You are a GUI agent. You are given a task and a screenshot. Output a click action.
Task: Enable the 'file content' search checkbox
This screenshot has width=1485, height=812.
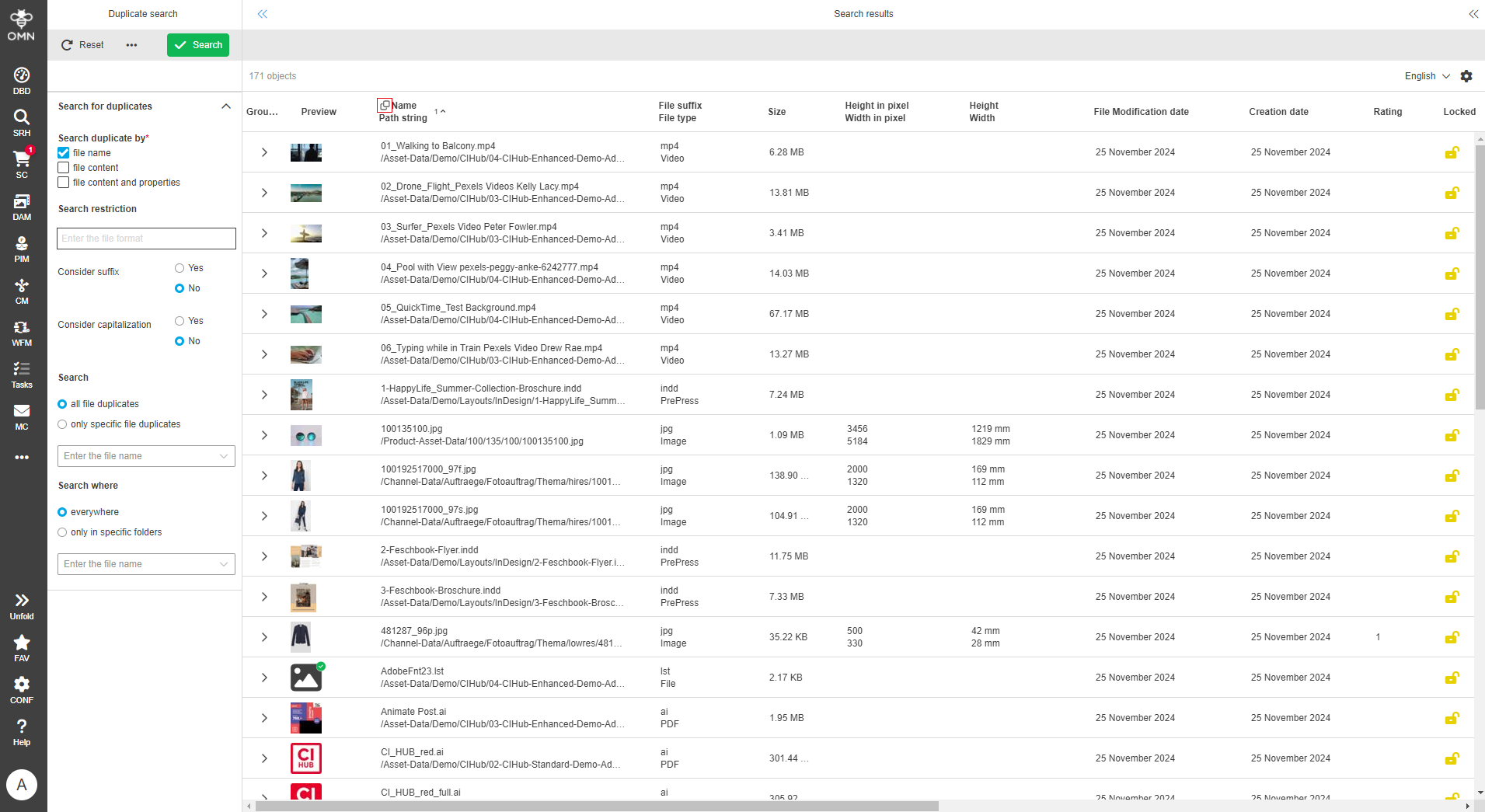(63, 167)
